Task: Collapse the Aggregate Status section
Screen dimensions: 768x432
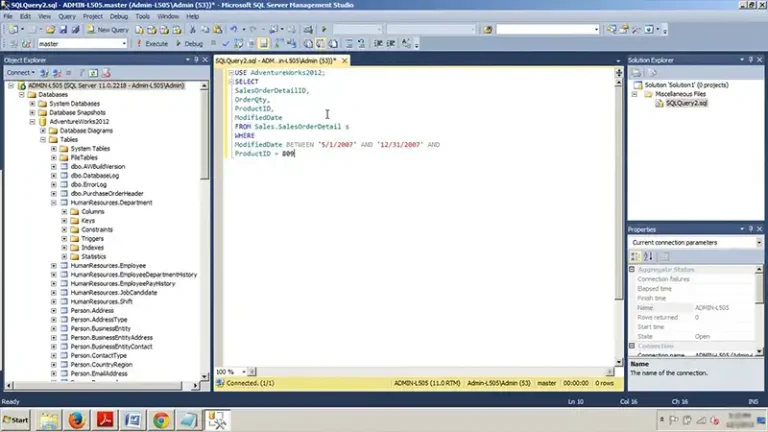Action: tap(632, 269)
